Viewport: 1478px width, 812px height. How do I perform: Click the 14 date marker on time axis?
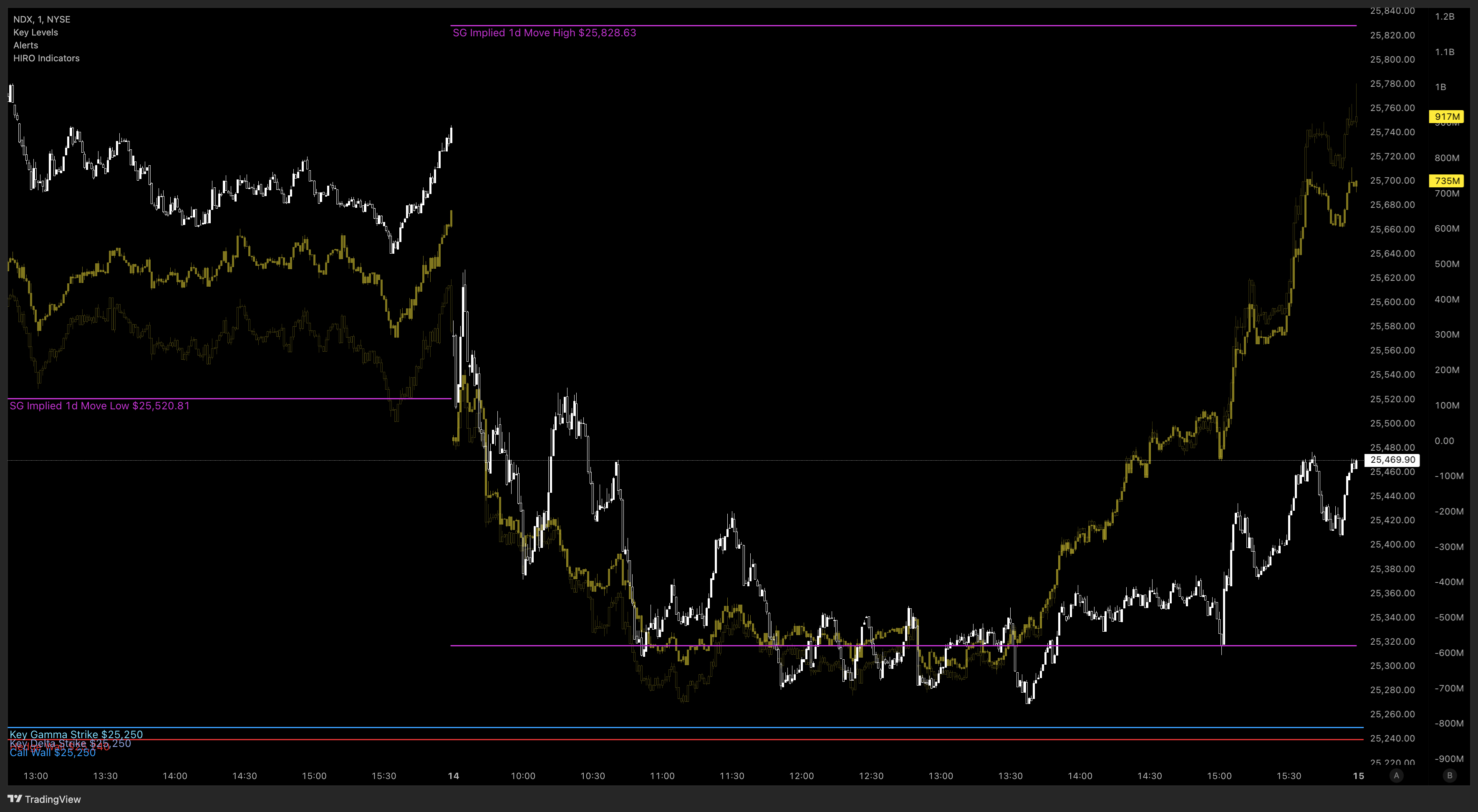click(453, 776)
